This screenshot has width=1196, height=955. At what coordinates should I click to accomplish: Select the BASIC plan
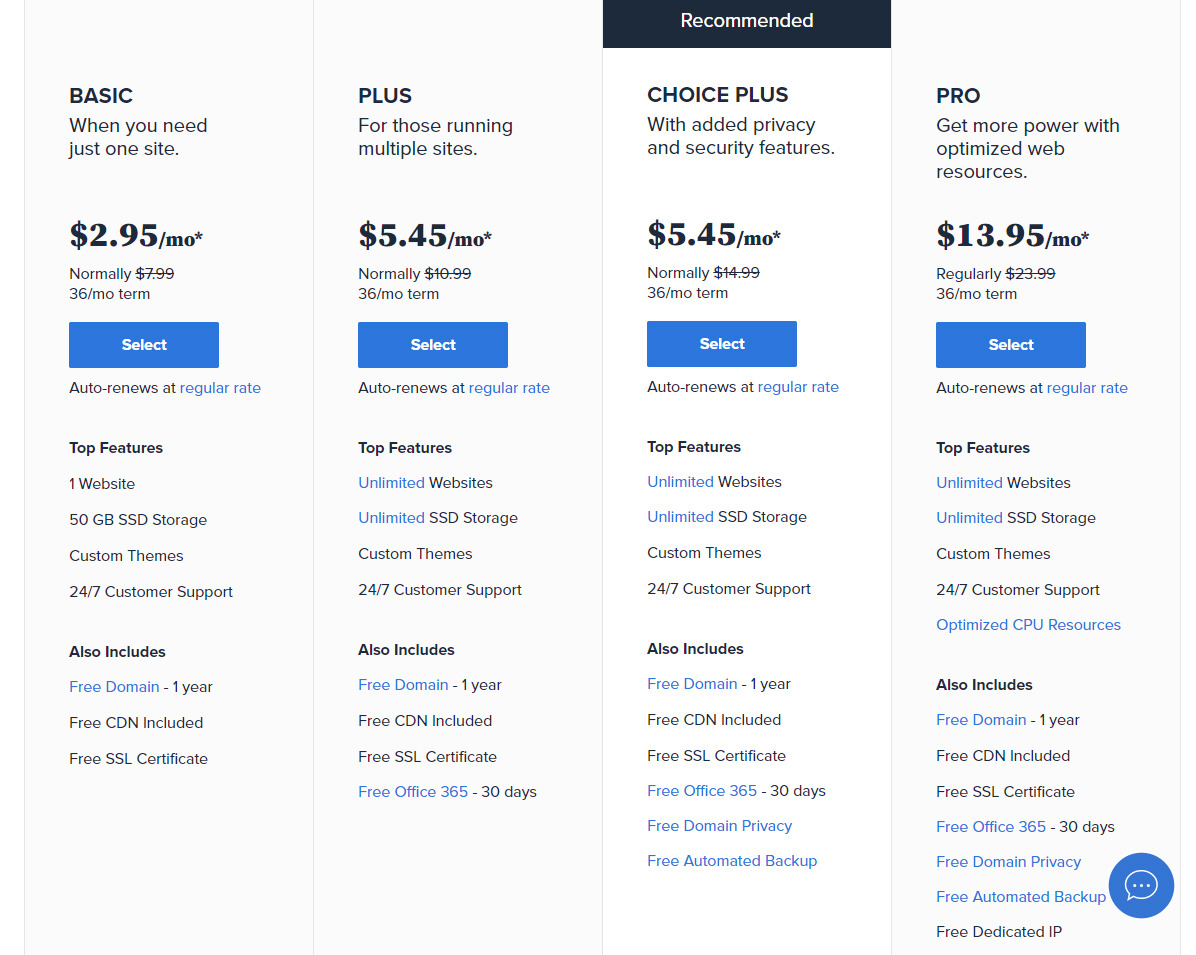click(143, 344)
